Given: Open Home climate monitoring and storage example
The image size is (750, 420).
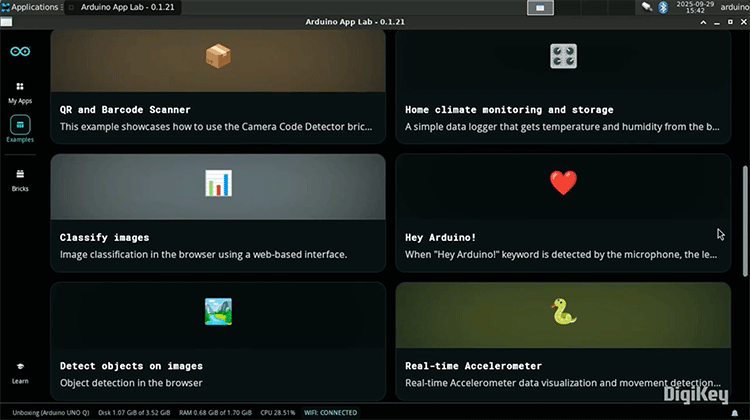Looking at the screenshot, I should pyautogui.click(x=509, y=109).
